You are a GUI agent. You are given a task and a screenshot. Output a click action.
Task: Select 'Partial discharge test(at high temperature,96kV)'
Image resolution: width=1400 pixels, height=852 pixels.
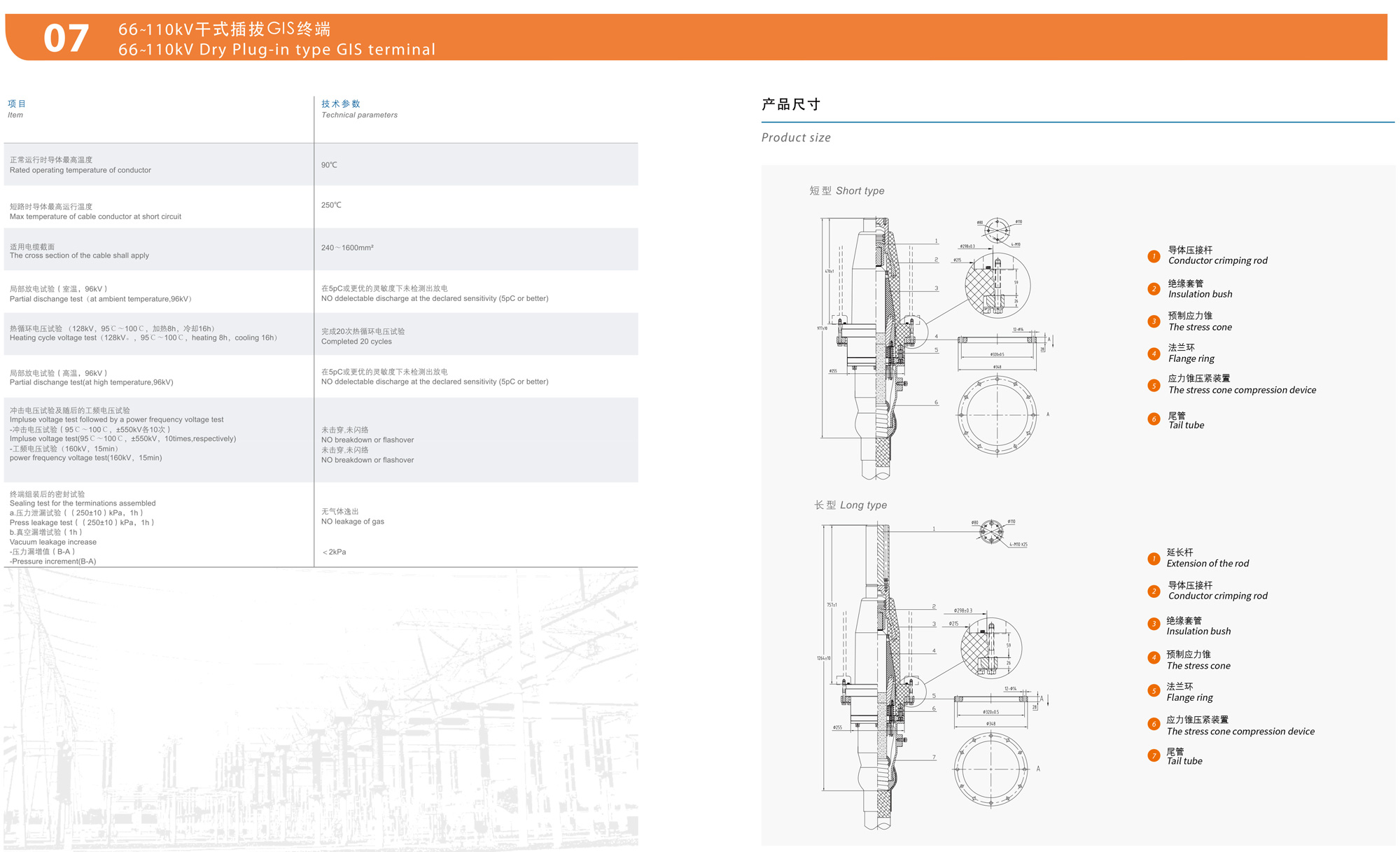tap(92, 382)
